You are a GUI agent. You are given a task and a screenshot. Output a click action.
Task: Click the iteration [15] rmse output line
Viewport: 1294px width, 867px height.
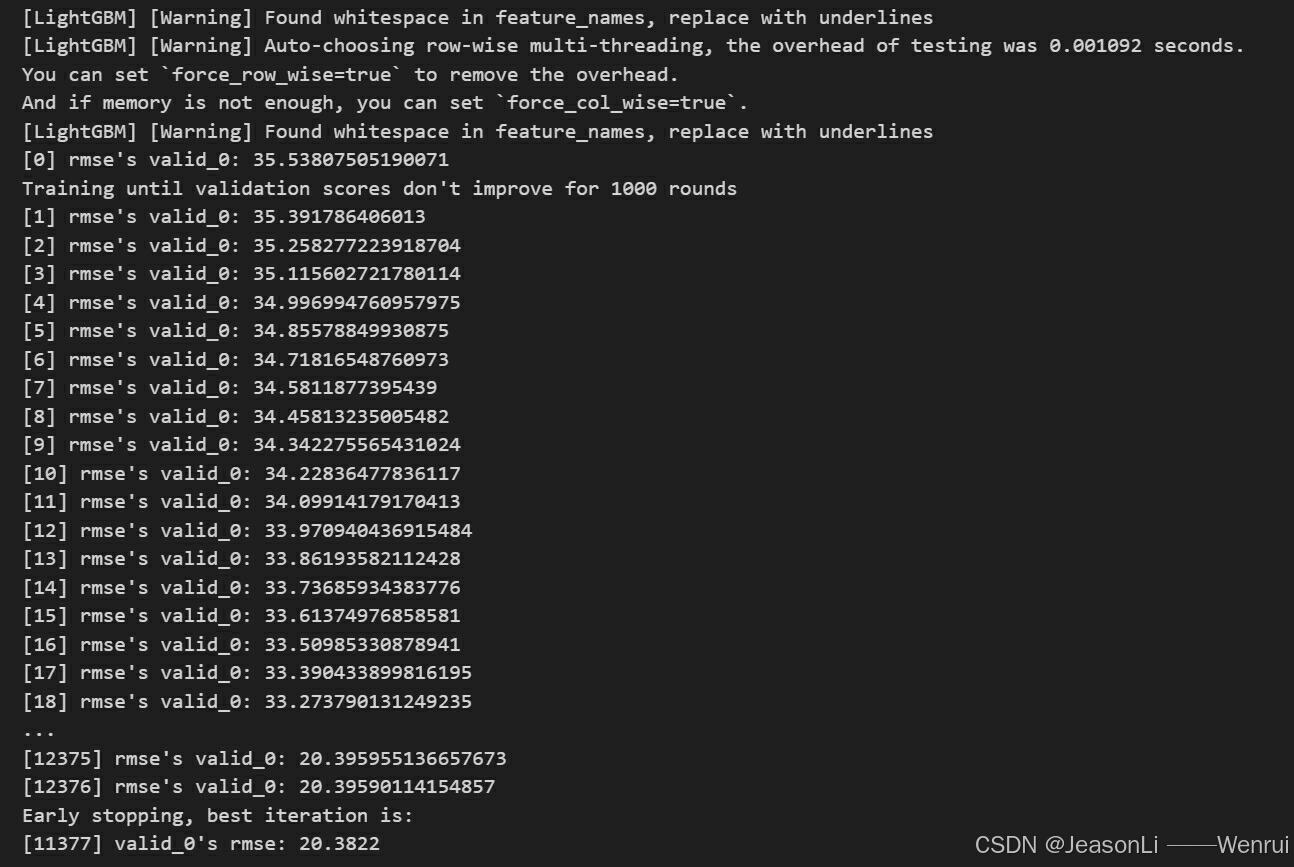pos(241,616)
